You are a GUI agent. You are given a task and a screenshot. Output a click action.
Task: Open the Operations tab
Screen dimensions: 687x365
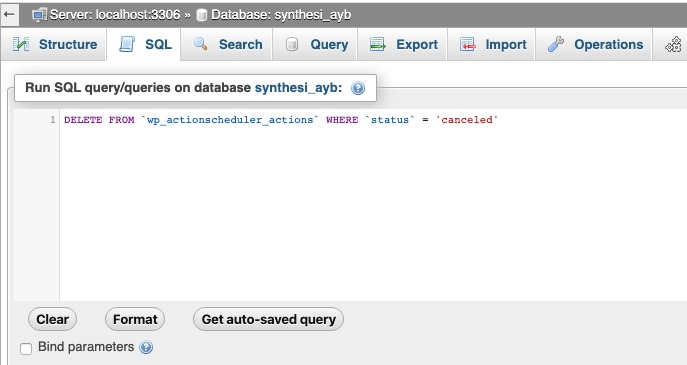coord(595,44)
